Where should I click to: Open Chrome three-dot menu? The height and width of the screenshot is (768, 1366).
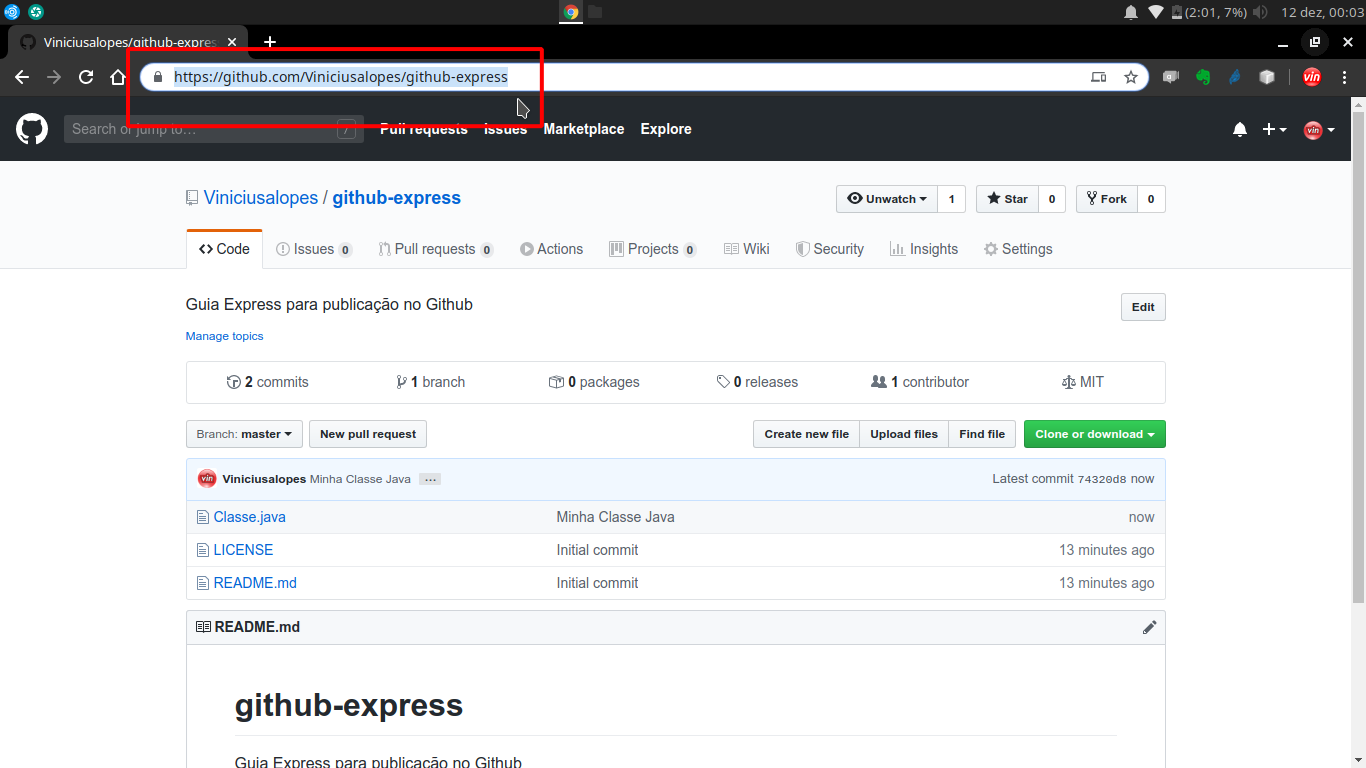tap(1344, 77)
